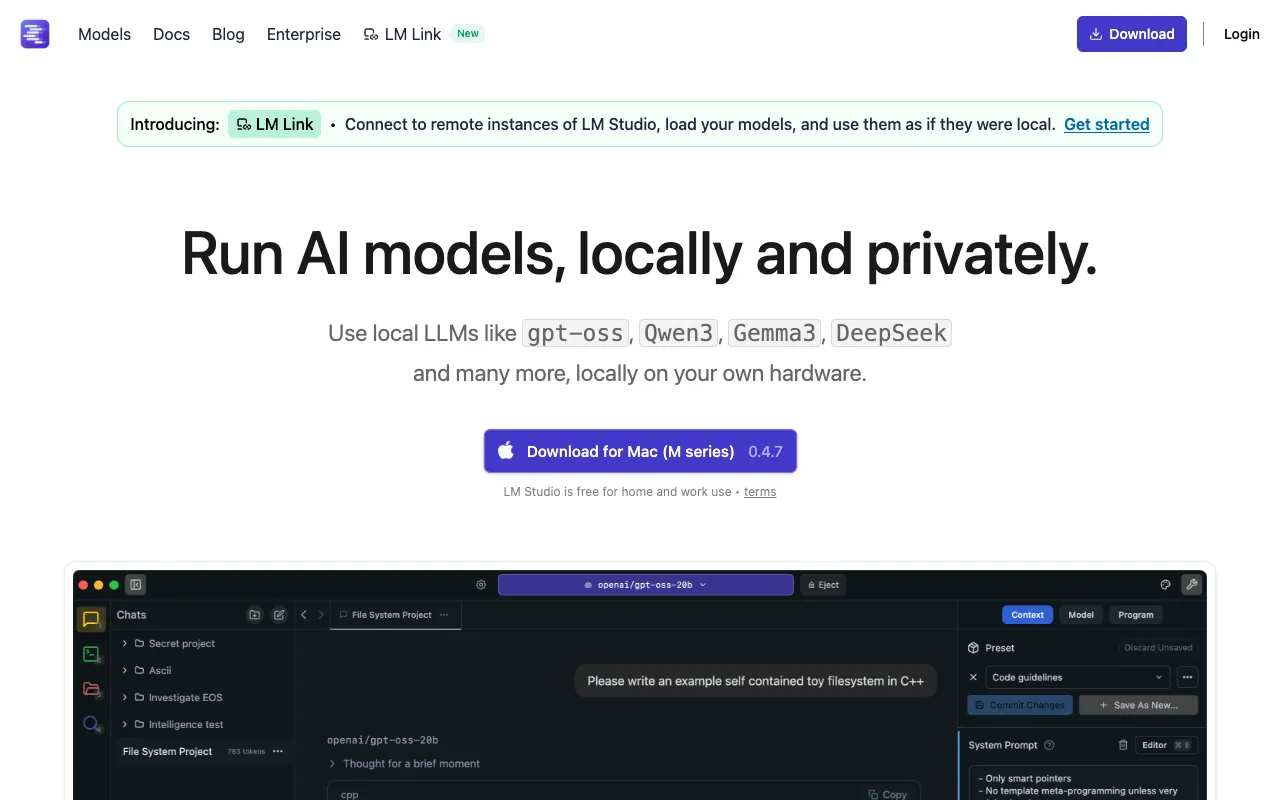Select the File System Project conversation
1280x800 pixels.
[x=168, y=751]
